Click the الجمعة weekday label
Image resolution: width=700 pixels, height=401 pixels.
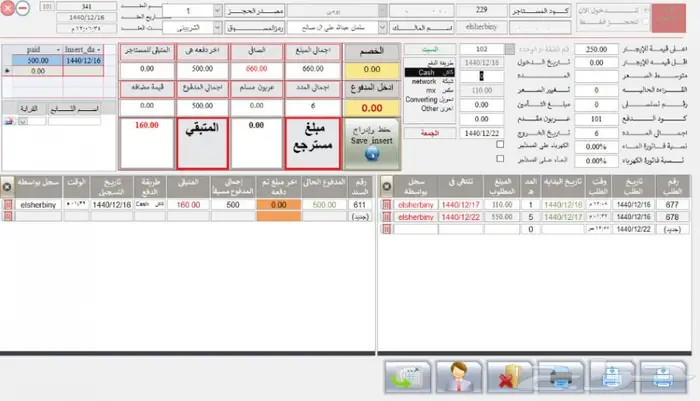coord(429,133)
